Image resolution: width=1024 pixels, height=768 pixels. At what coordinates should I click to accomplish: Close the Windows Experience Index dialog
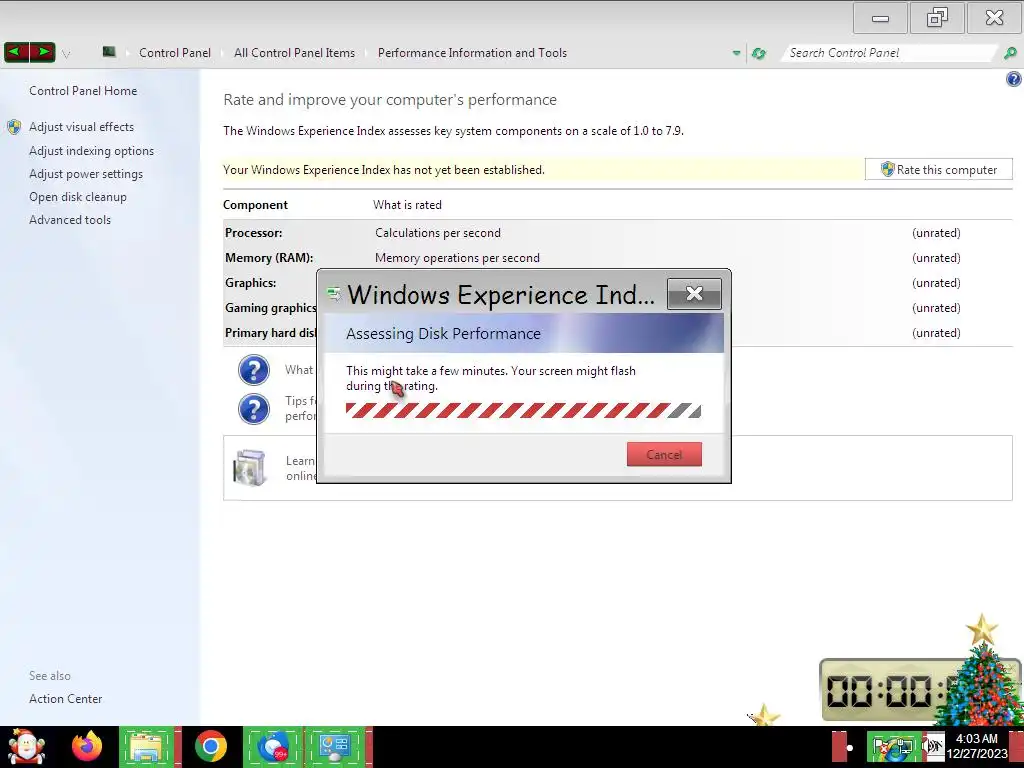coord(694,294)
